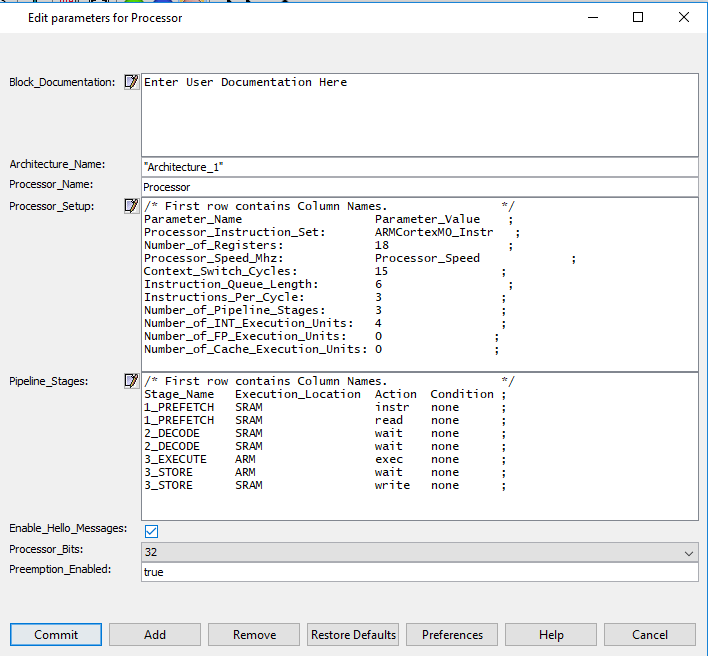This screenshot has height=656, width=708.
Task: Click the Block_Documentation edit icon
Action: [x=131, y=82]
